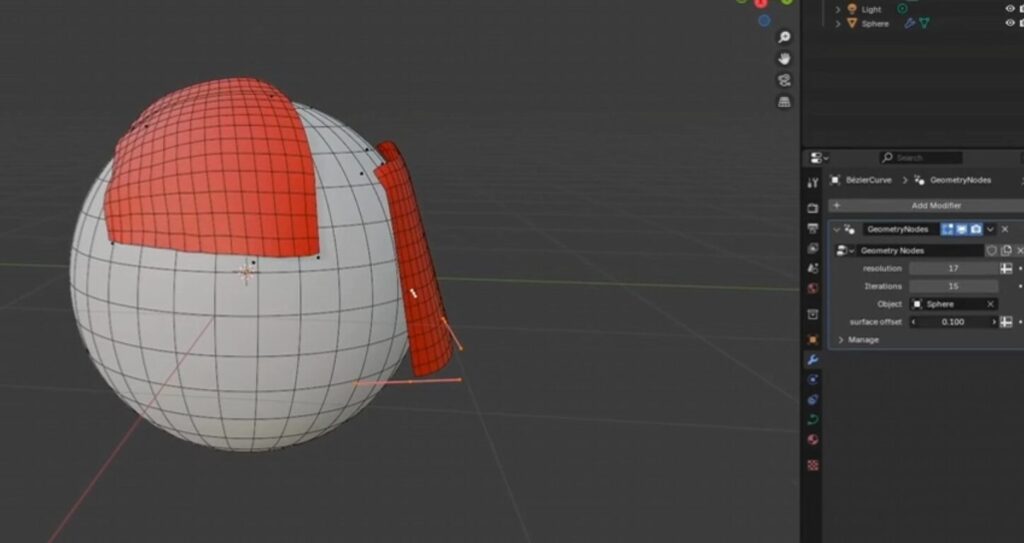This screenshot has width=1024, height=543.
Task: Expand the Sphere item in the outliner
Action: [839, 24]
